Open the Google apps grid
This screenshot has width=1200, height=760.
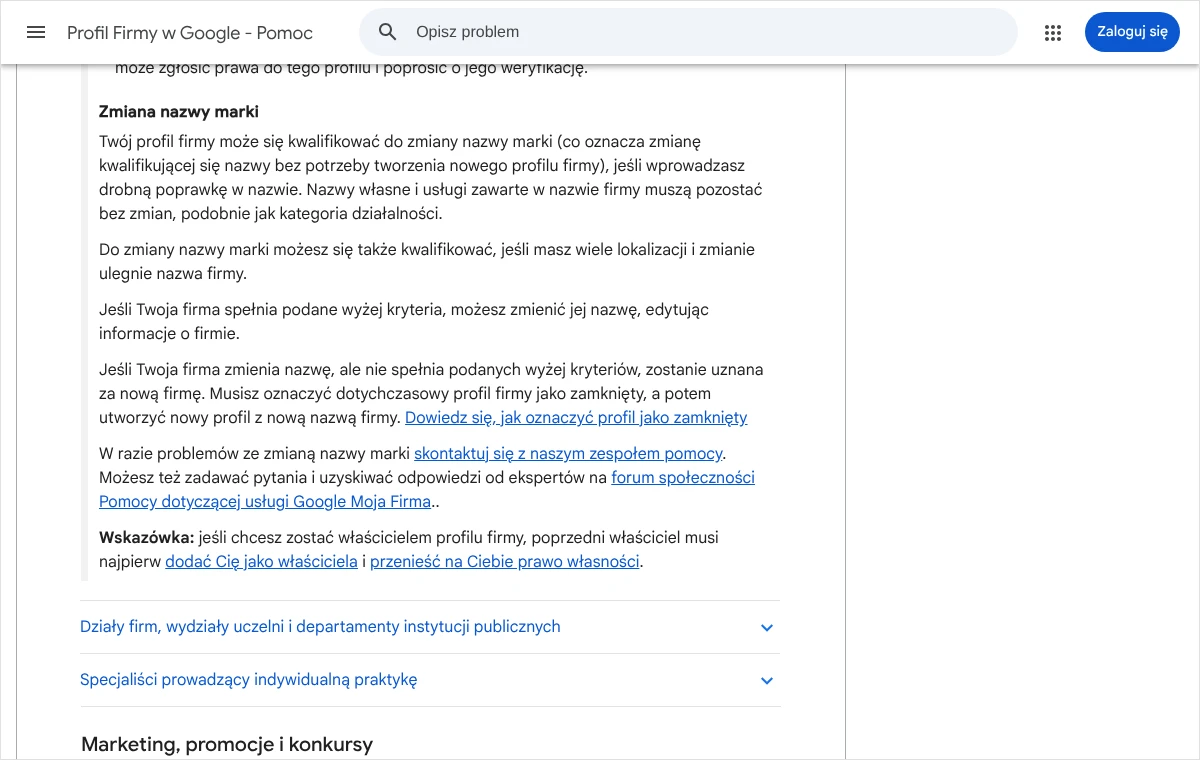tap(1053, 32)
